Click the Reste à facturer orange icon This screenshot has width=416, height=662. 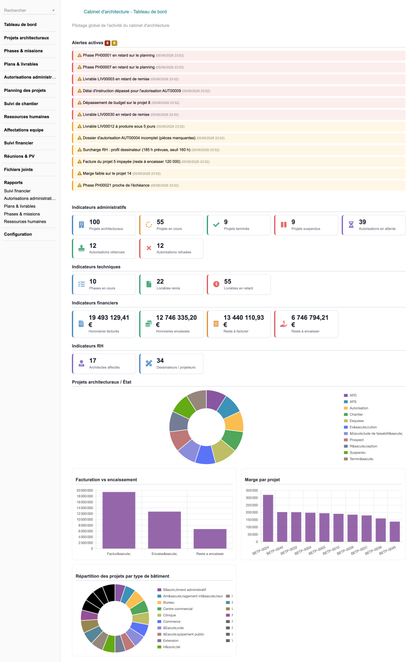tap(216, 324)
